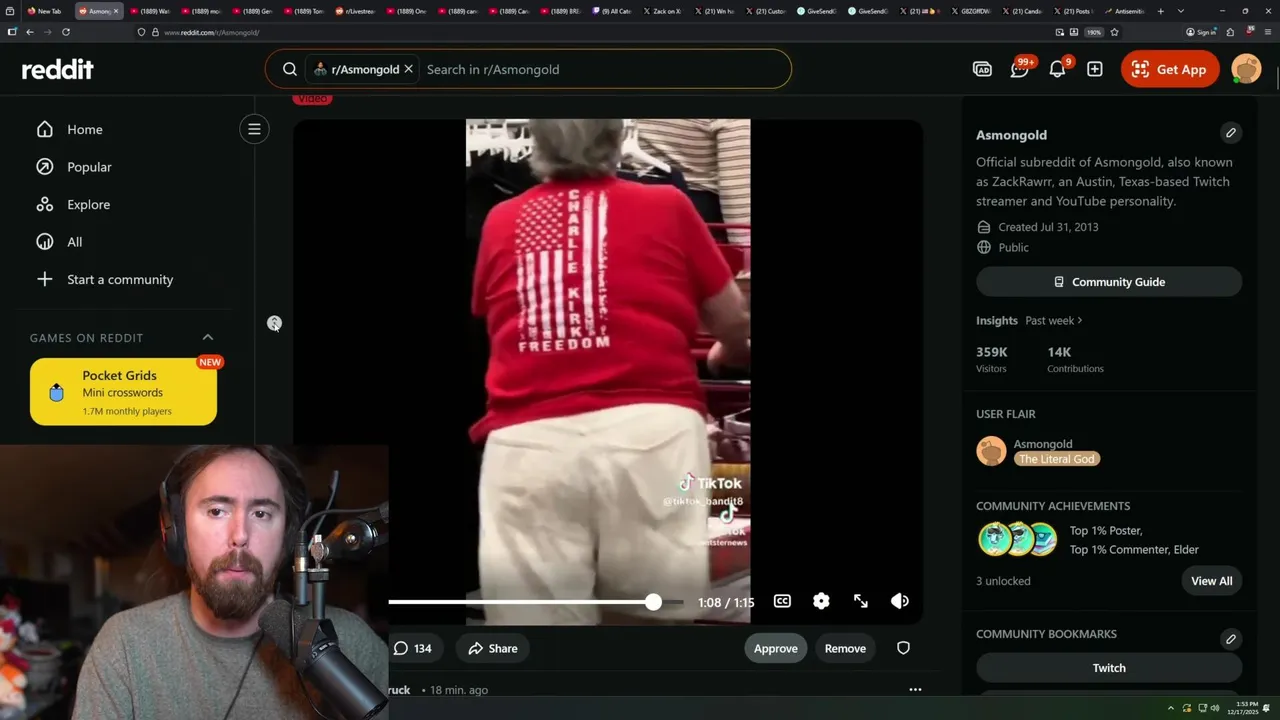1280x720 pixels.
Task: Reload the current page
Action: pyautogui.click(x=66, y=32)
